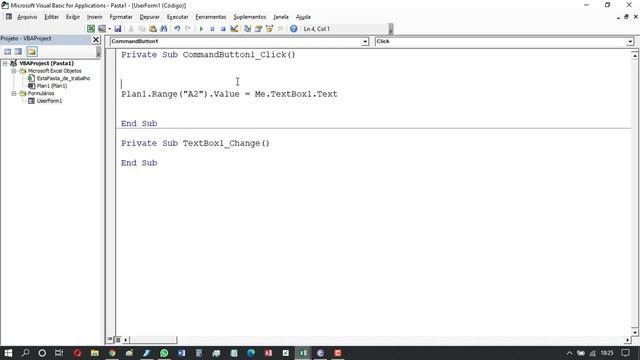Image resolution: width=640 pixels, height=360 pixels.
Task: Click the Ln 4, Col 1 position indicator
Action: pos(317,29)
